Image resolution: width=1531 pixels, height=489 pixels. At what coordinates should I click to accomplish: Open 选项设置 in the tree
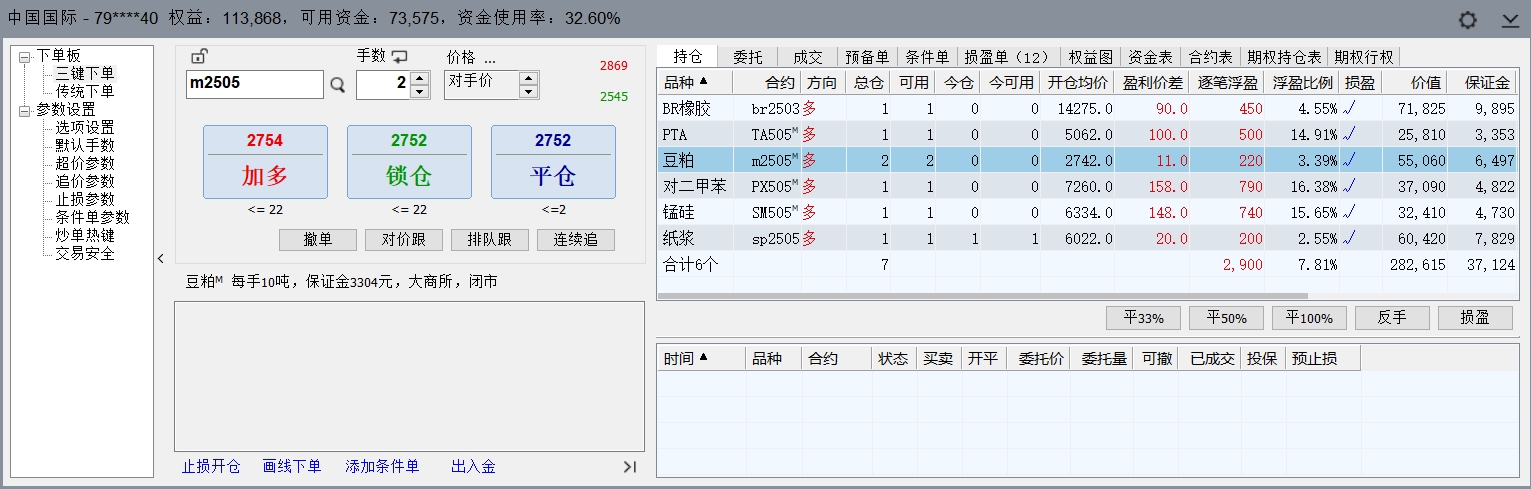(x=85, y=127)
